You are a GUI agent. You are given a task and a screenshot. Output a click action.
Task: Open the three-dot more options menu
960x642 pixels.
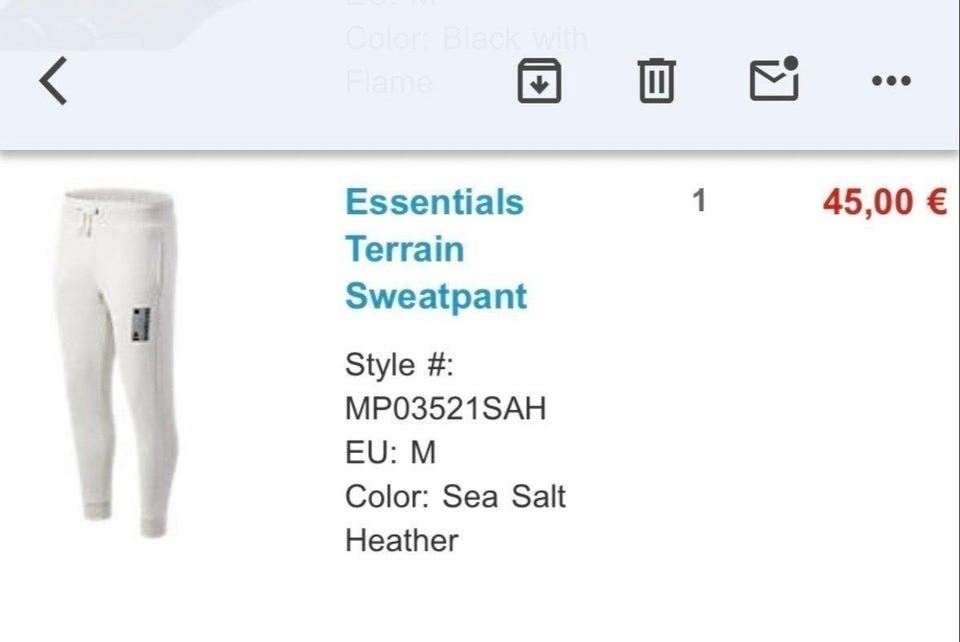point(891,81)
